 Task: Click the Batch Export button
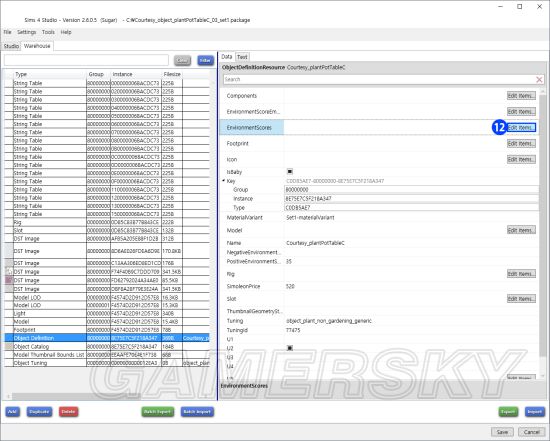click(157, 412)
